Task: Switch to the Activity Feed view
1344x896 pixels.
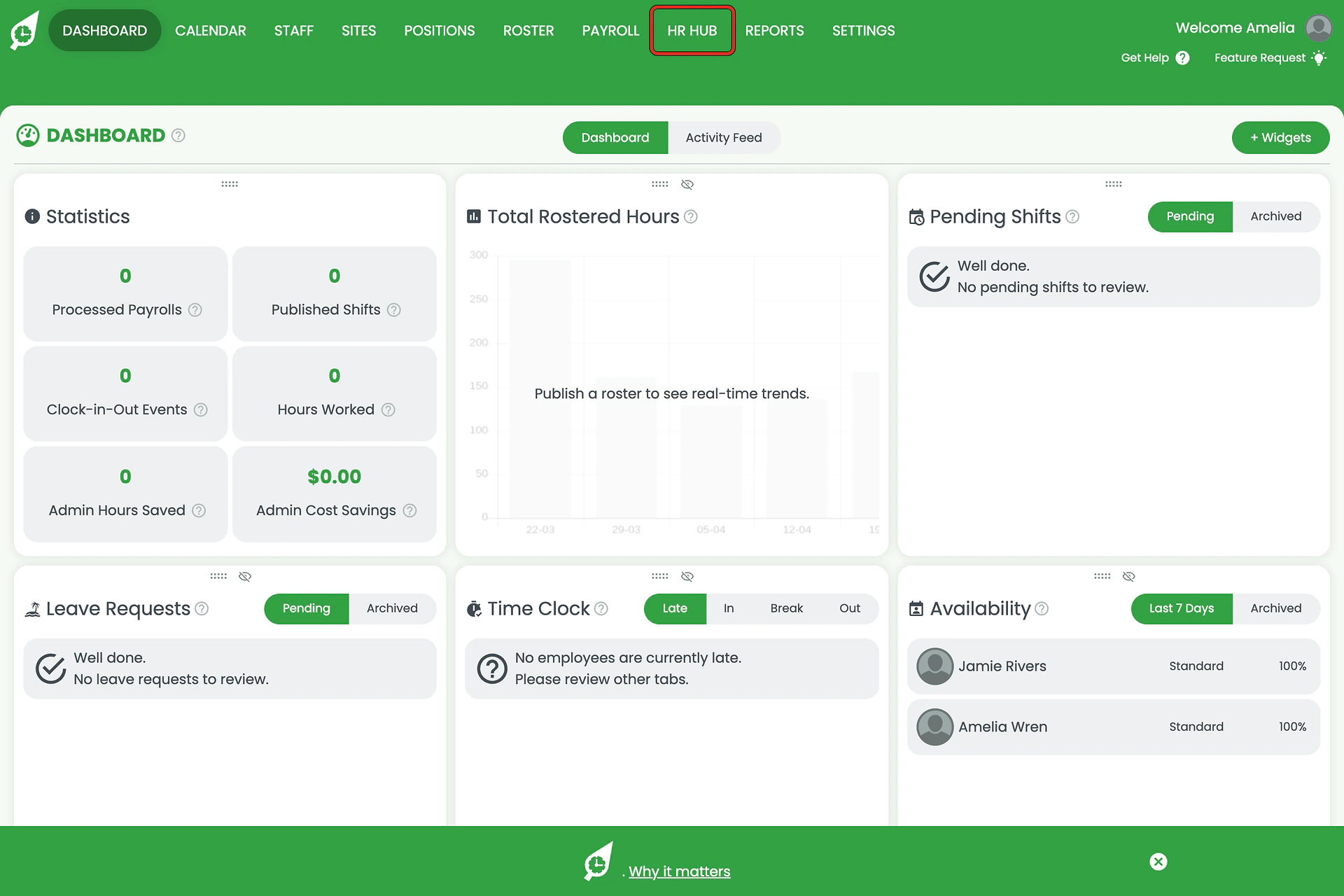Action: [x=724, y=137]
